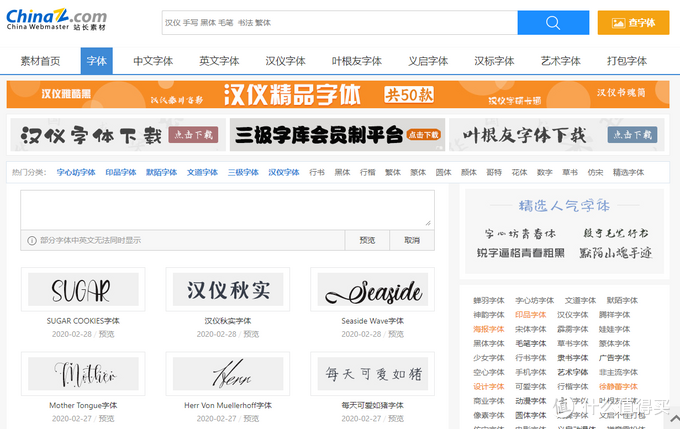Viewport: 680px width, 429px height.
Task: Open the 设计字体 sidebar link
Action: point(489,386)
